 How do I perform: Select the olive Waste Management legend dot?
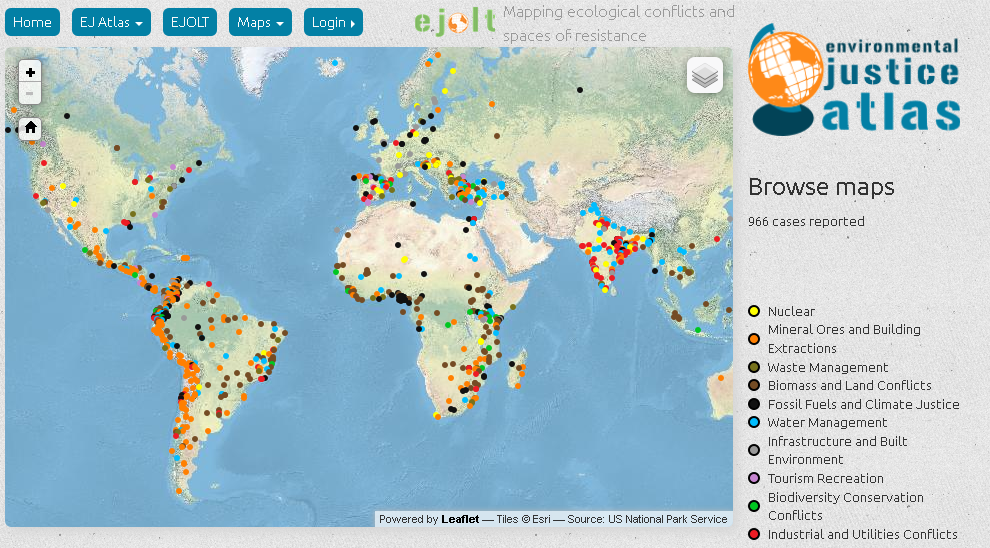(x=754, y=367)
